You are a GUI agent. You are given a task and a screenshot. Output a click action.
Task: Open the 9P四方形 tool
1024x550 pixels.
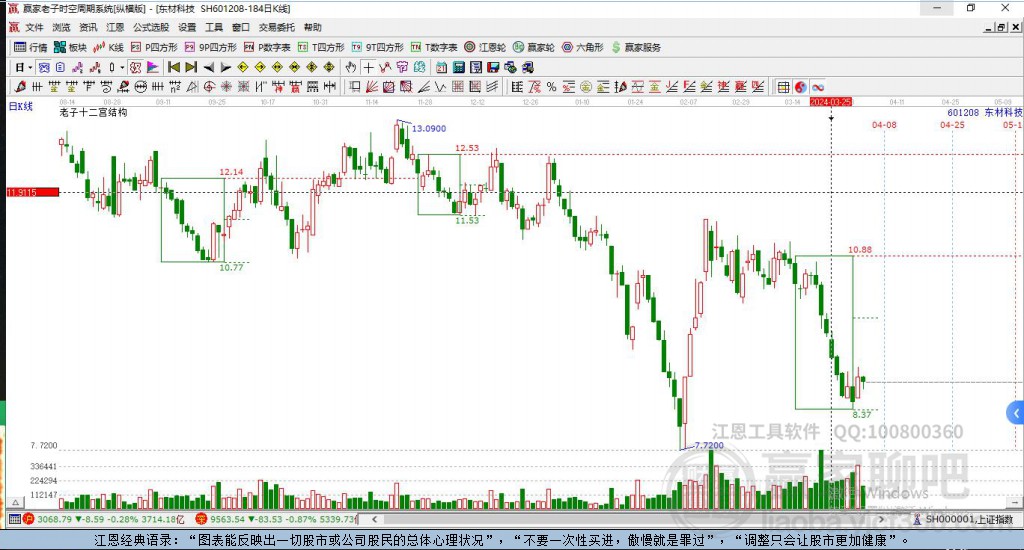pyautogui.click(x=211, y=47)
